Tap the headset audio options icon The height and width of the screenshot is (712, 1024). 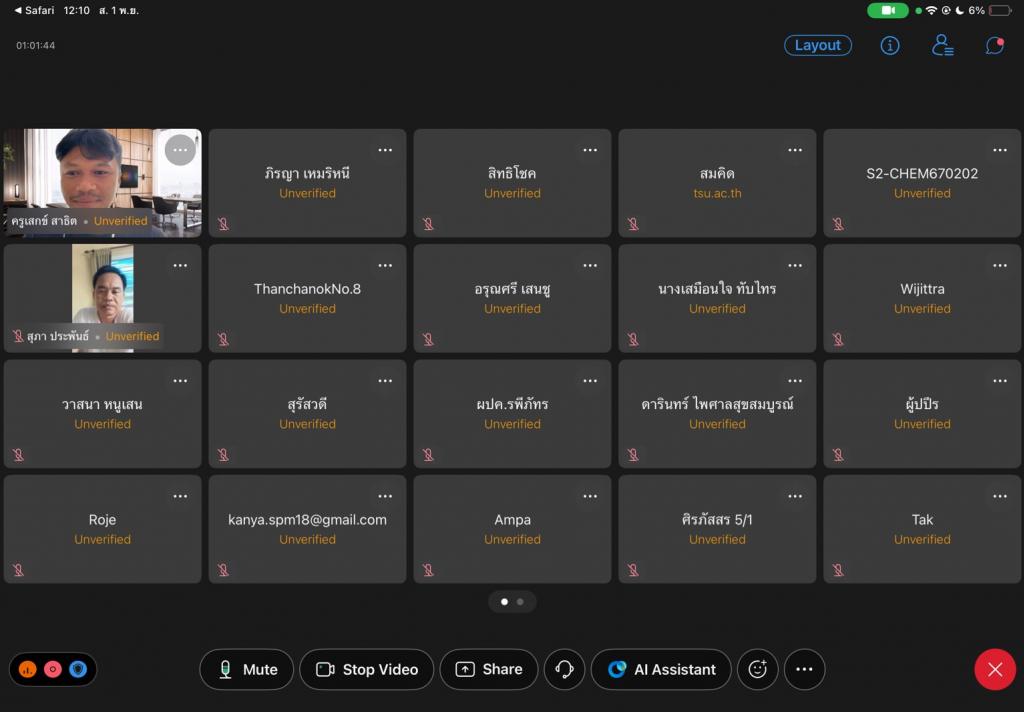564,670
